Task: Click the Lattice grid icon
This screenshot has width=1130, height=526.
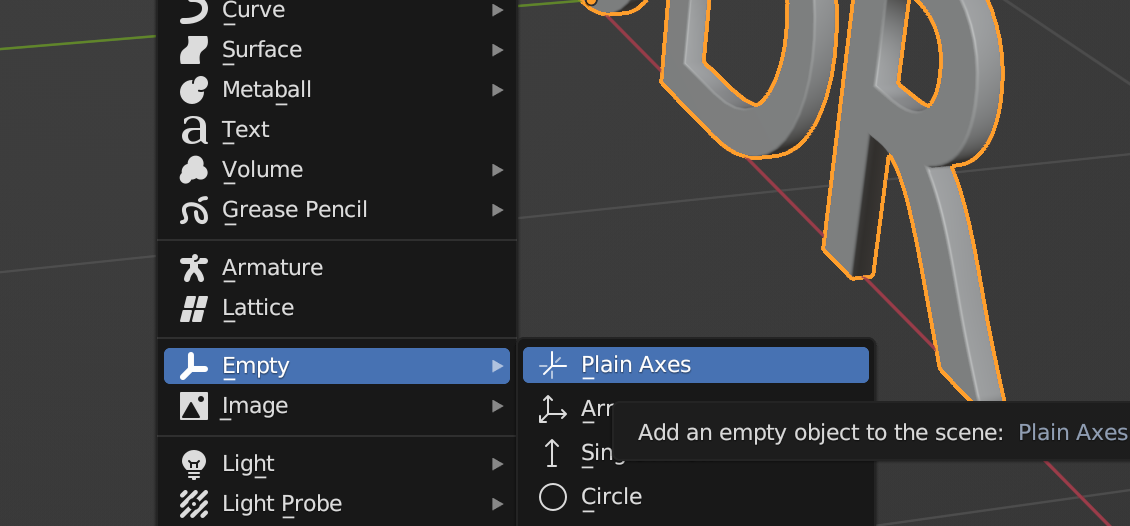Action: pos(193,308)
